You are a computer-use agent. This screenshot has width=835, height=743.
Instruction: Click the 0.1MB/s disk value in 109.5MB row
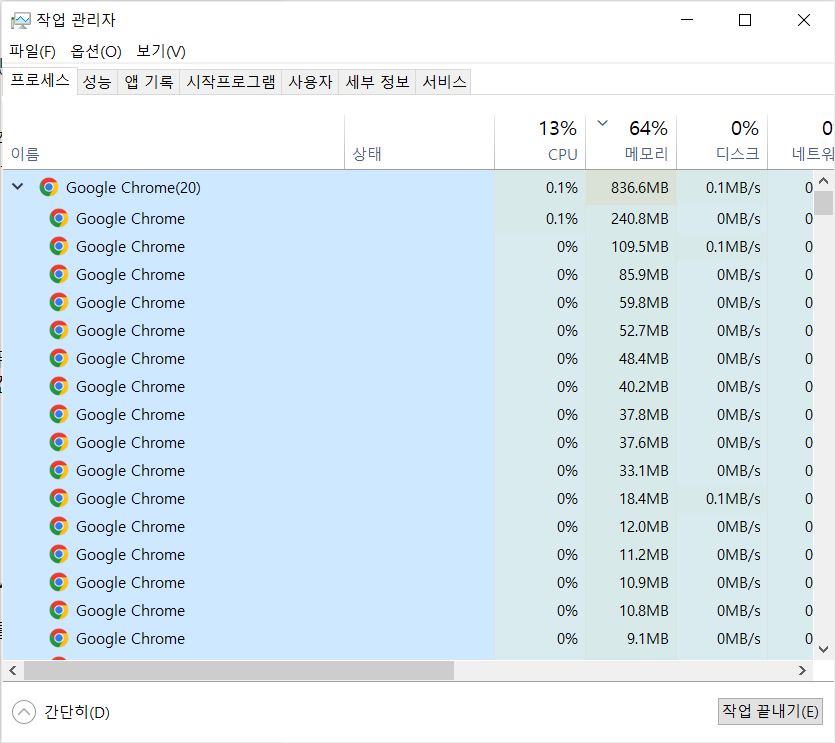pos(733,247)
